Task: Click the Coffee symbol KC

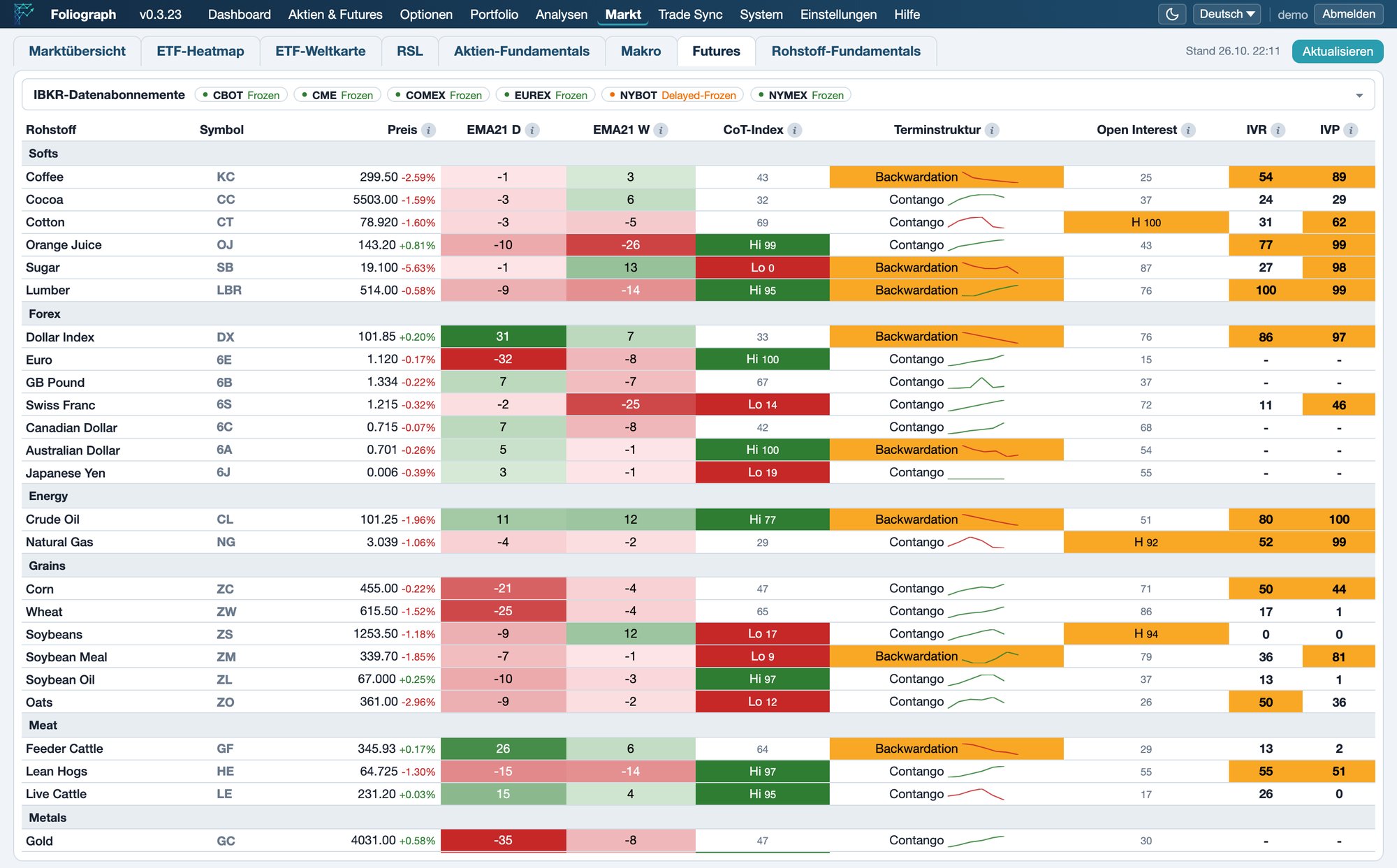Action: pos(226,177)
